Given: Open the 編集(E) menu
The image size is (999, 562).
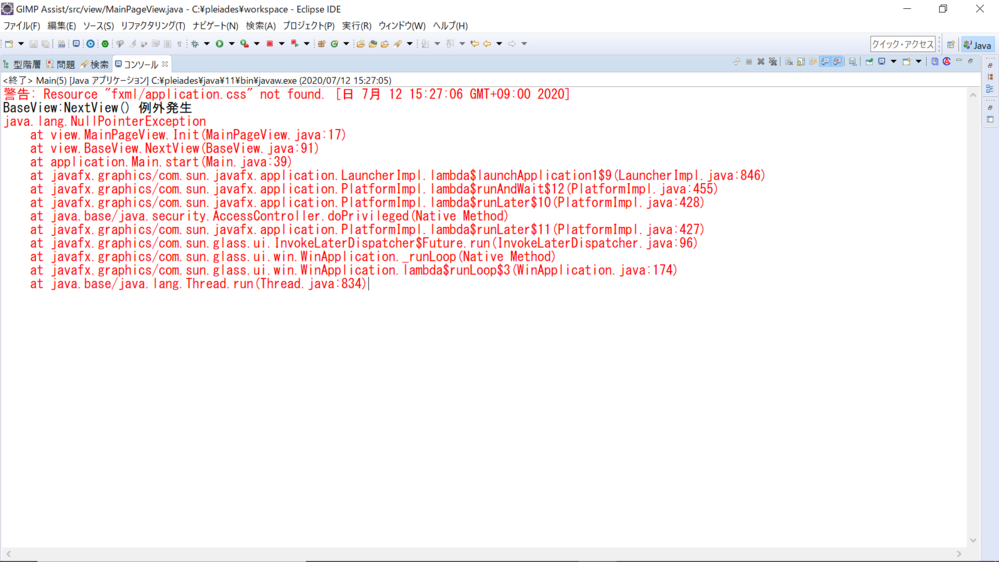Looking at the screenshot, I should coord(61,26).
